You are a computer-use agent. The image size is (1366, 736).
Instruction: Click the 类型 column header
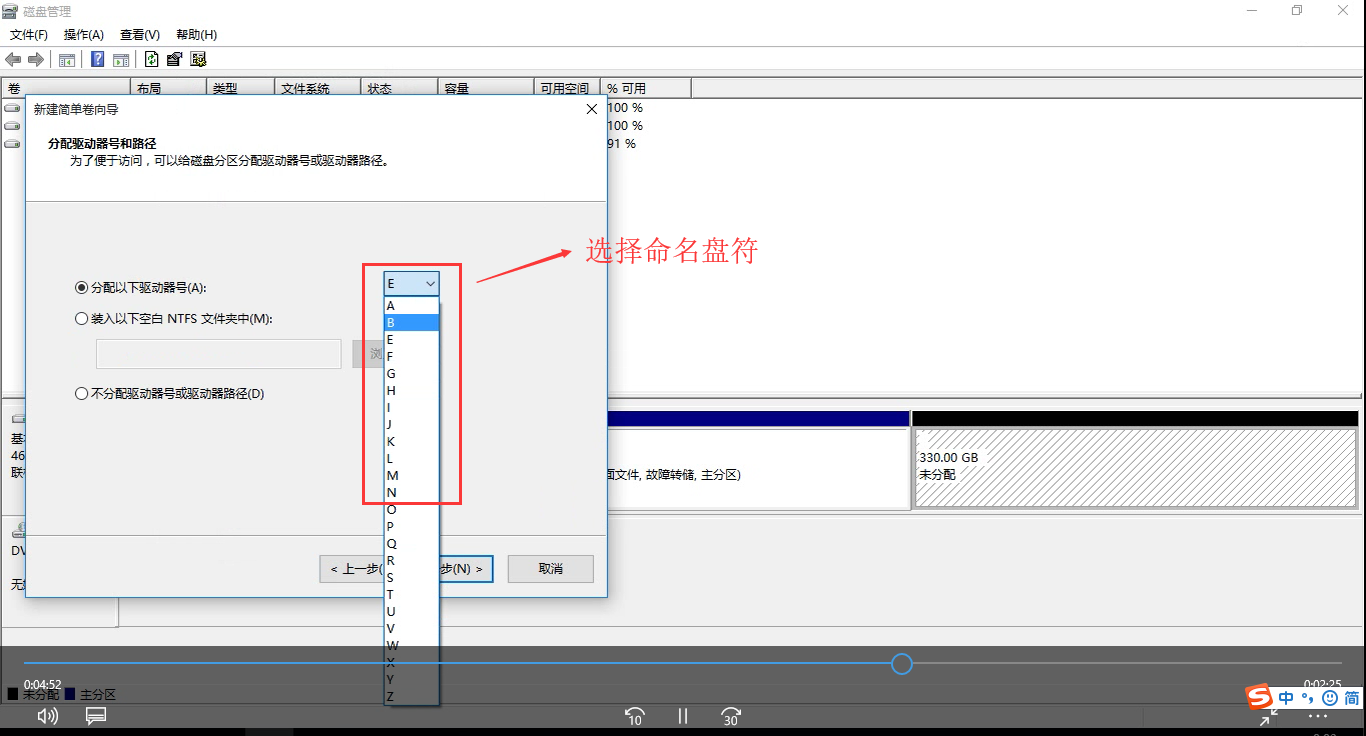click(x=240, y=89)
